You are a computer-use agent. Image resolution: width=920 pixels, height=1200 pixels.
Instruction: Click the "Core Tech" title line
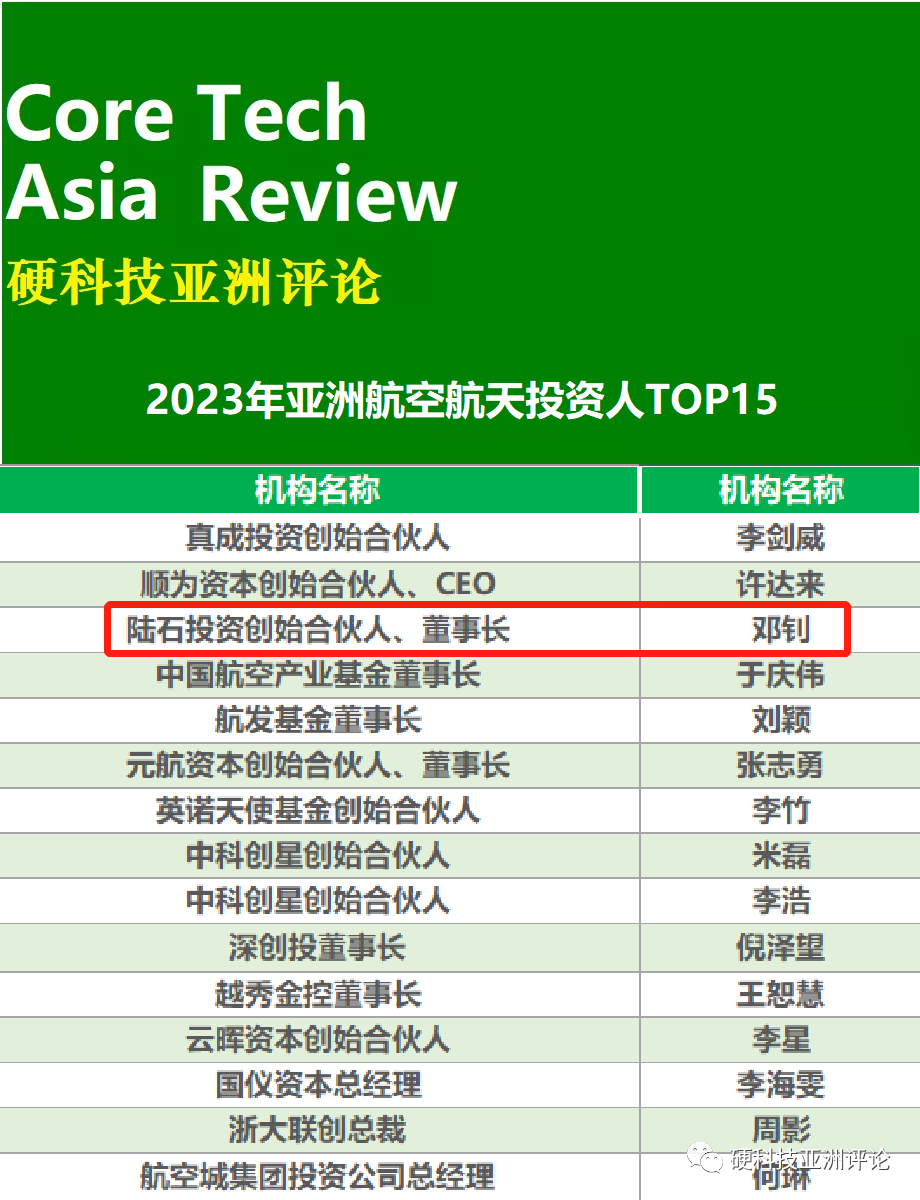(x=187, y=112)
